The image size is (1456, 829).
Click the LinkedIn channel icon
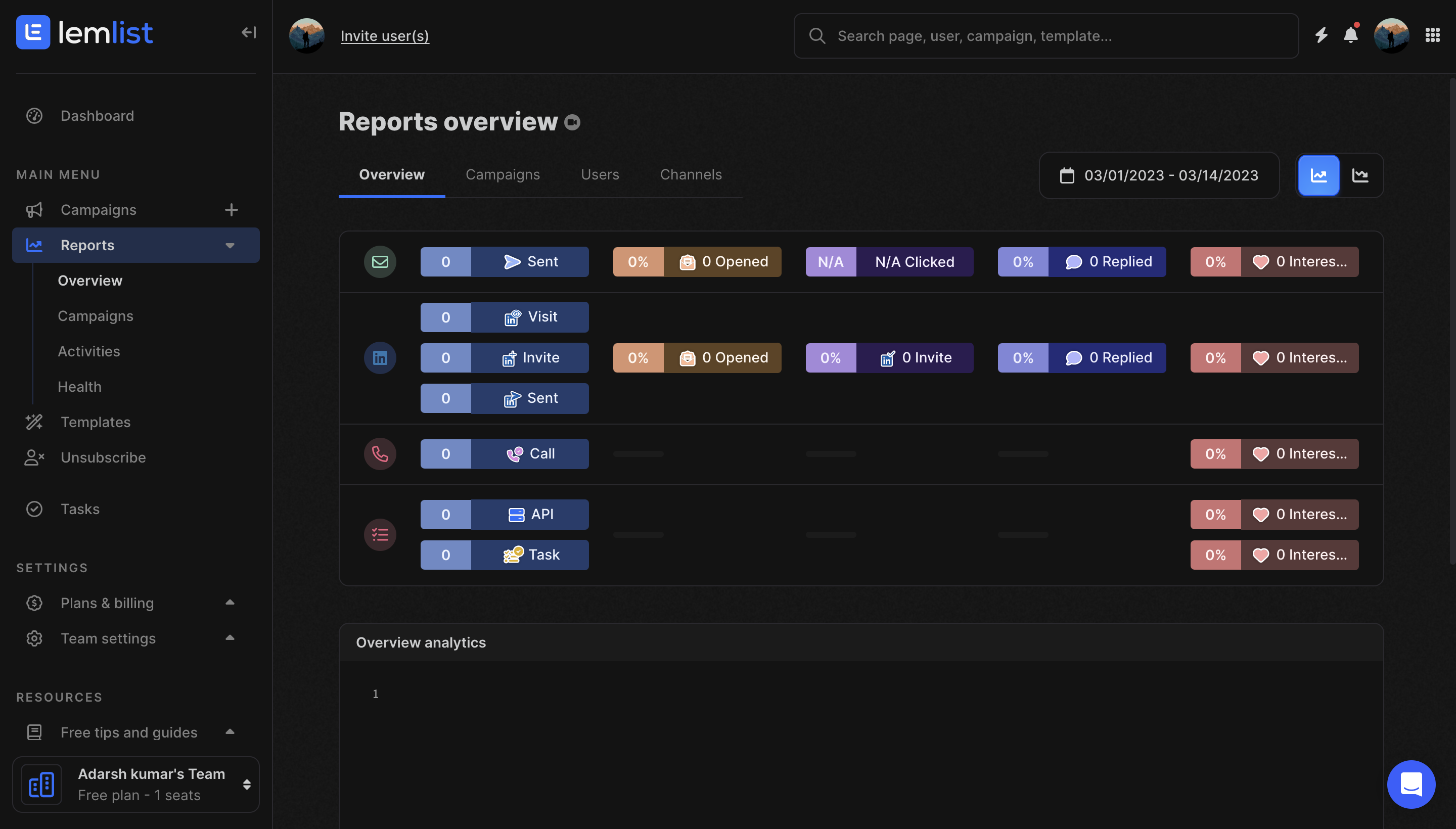click(x=380, y=357)
